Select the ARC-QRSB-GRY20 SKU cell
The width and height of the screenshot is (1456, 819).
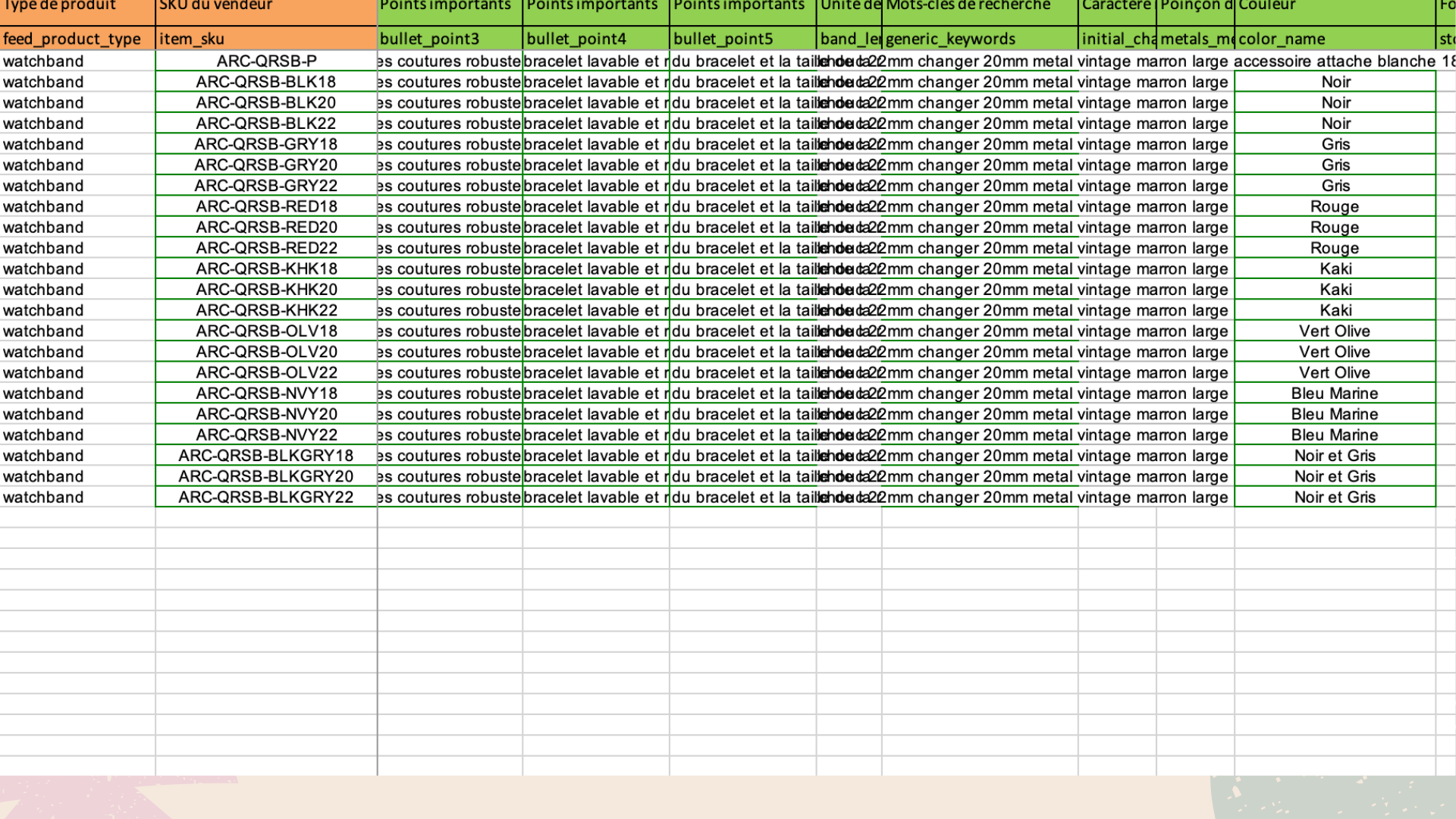tap(266, 165)
